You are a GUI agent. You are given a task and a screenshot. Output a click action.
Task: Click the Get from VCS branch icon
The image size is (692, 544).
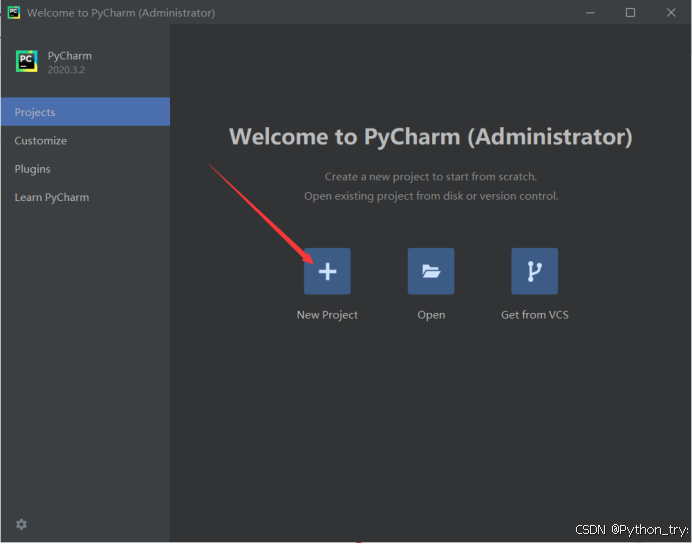(x=534, y=271)
